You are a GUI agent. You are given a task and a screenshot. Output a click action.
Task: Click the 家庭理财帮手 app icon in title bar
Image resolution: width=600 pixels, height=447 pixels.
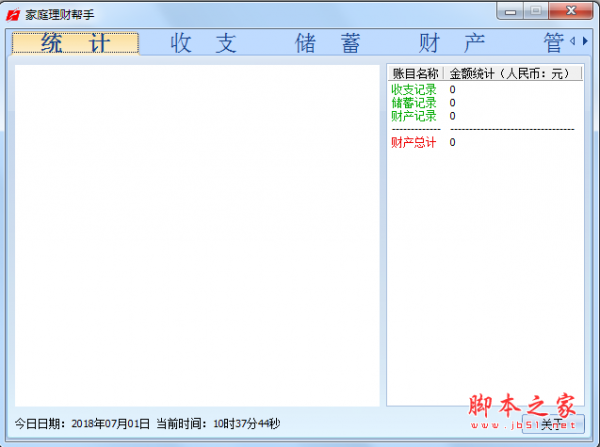tap(13, 15)
